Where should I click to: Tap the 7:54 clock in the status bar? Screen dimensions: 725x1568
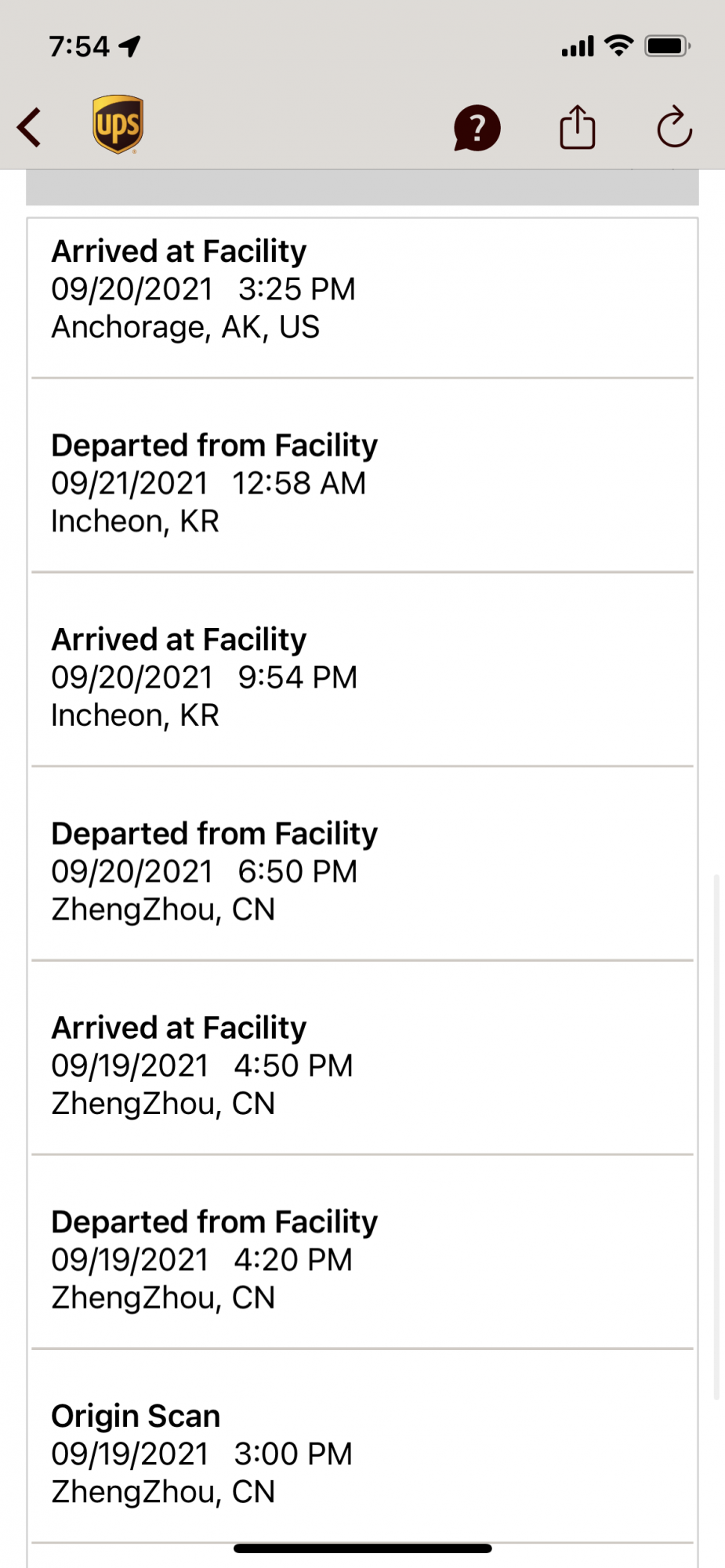click(79, 46)
